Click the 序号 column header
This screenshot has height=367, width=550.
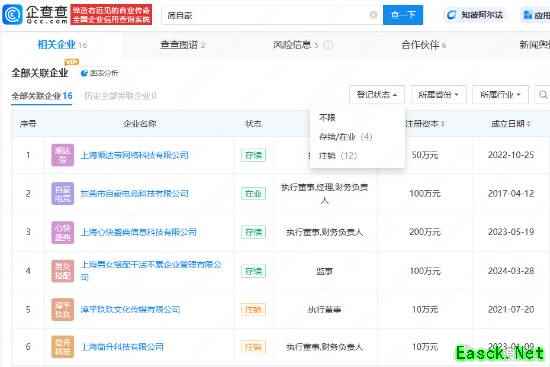(28, 124)
